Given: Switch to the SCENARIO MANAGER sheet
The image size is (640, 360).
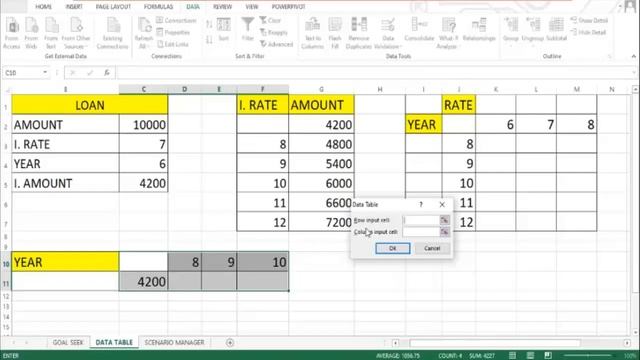Looking at the screenshot, I should [x=174, y=342].
